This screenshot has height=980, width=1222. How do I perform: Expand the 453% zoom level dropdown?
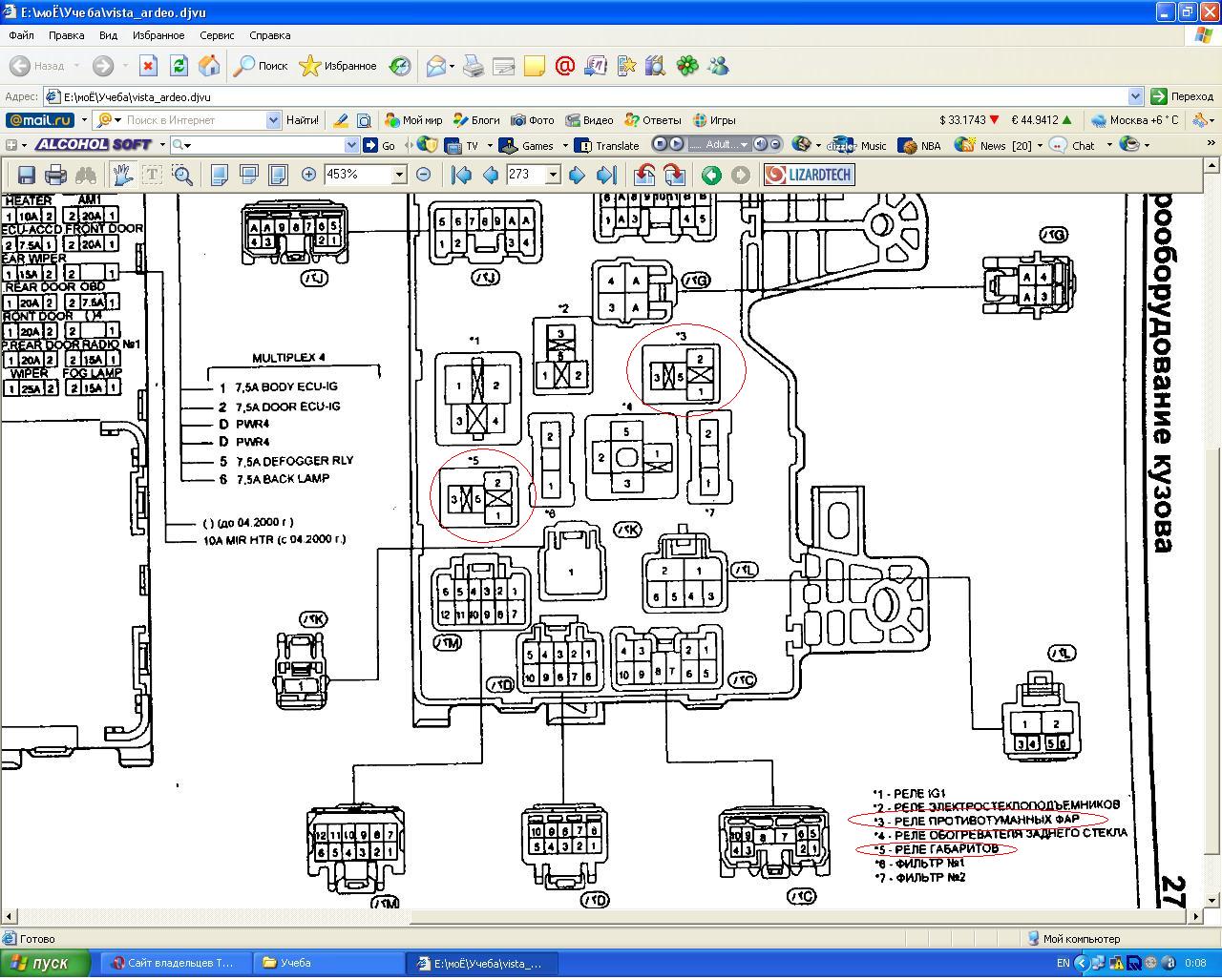tap(399, 175)
